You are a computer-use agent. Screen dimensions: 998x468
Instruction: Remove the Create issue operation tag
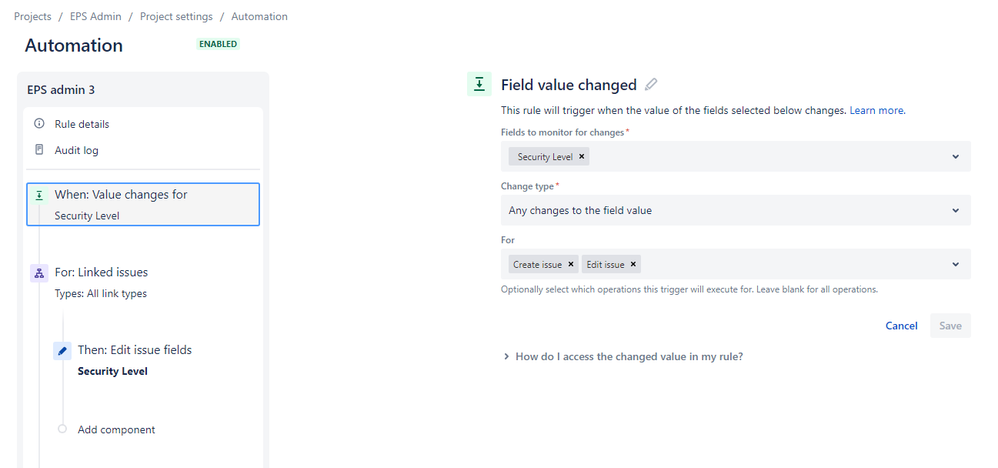click(571, 264)
